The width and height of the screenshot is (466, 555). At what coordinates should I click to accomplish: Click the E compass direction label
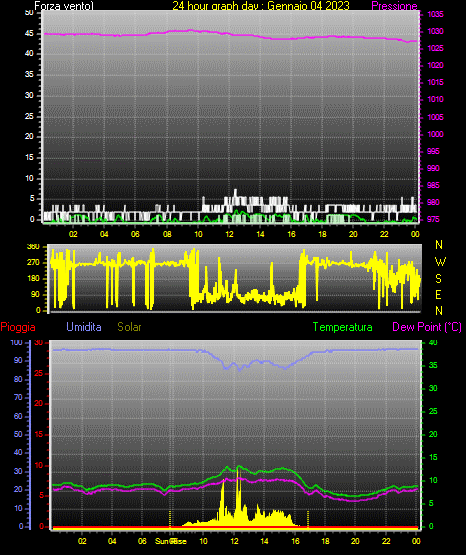(438, 294)
